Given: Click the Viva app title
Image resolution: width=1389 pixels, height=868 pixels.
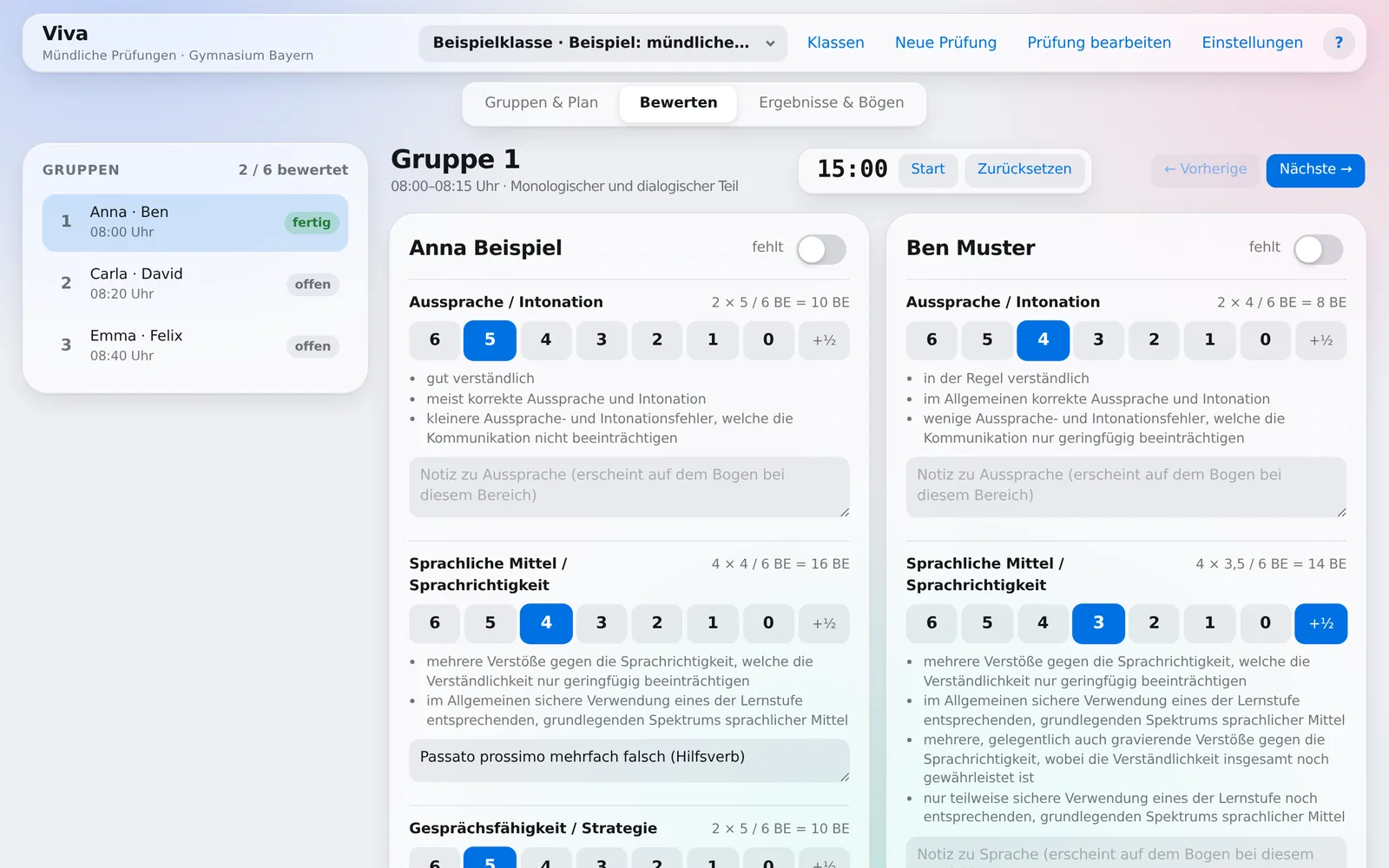Looking at the screenshot, I should coord(65,33).
